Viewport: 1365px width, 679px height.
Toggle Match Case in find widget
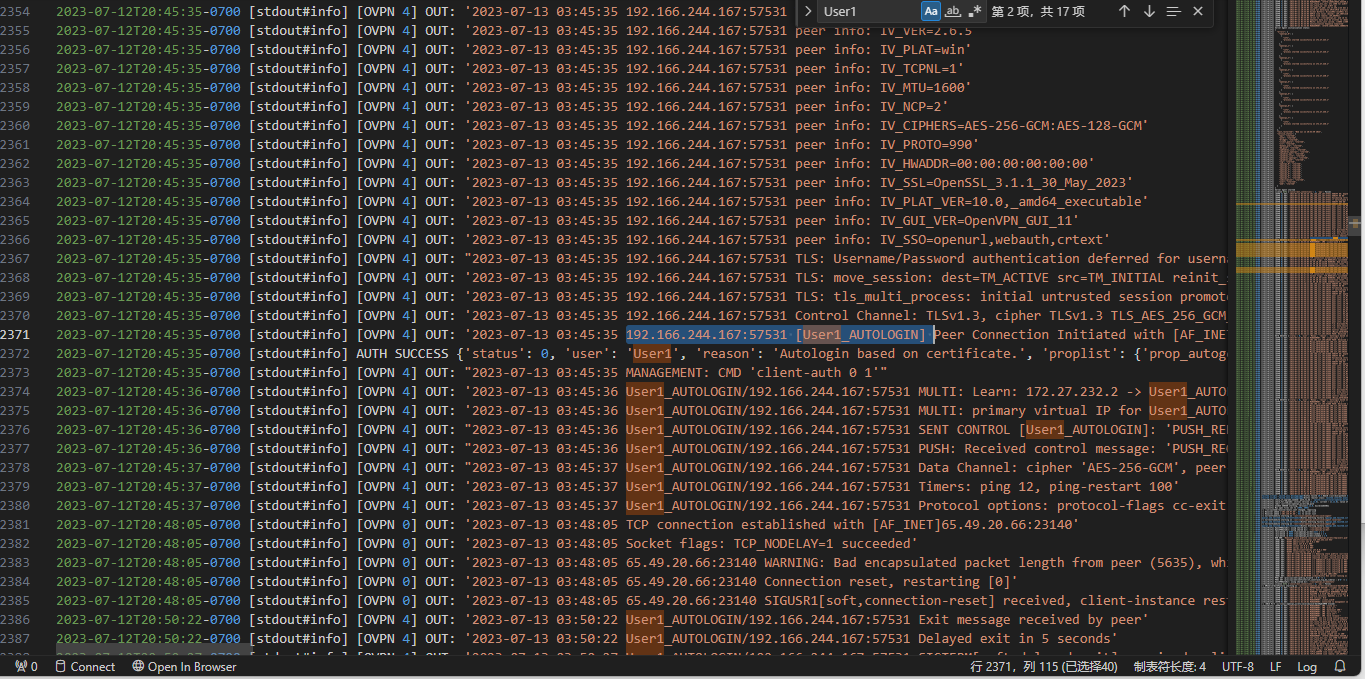coord(931,11)
